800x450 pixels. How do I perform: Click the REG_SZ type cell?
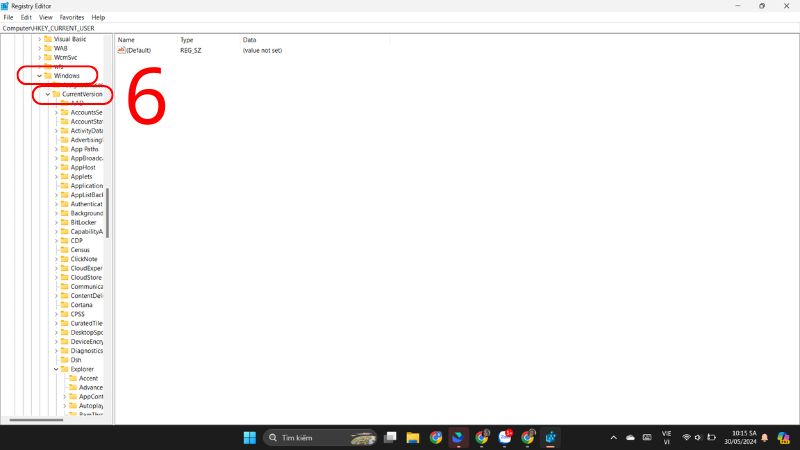[x=191, y=51]
